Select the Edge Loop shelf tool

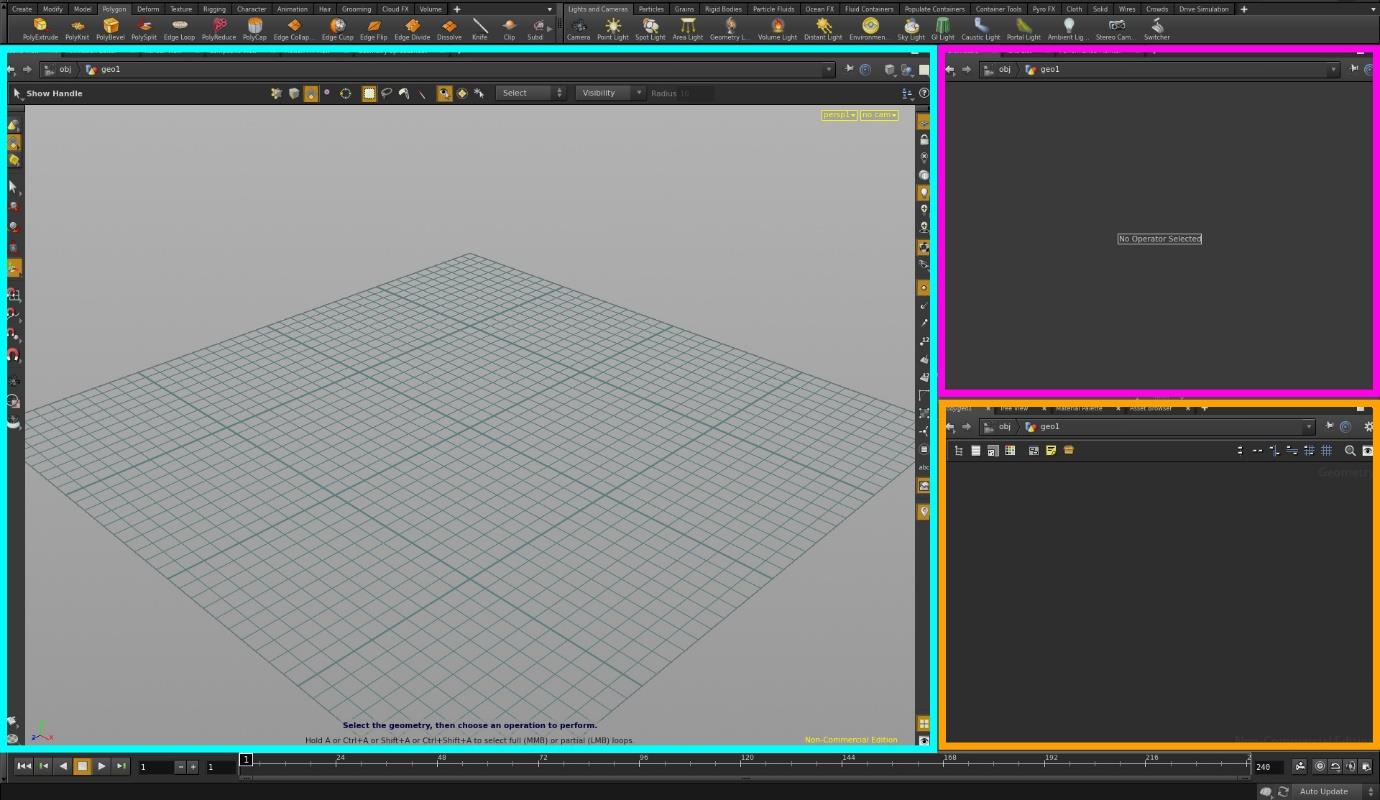(178, 27)
